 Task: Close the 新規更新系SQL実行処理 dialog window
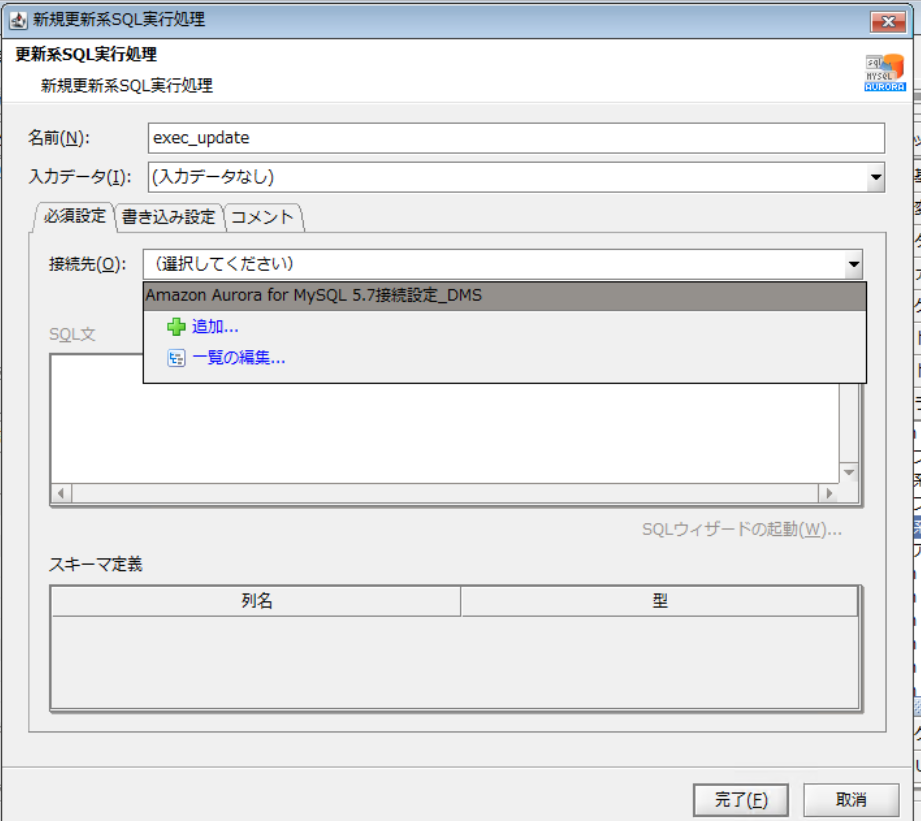(886, 21)
